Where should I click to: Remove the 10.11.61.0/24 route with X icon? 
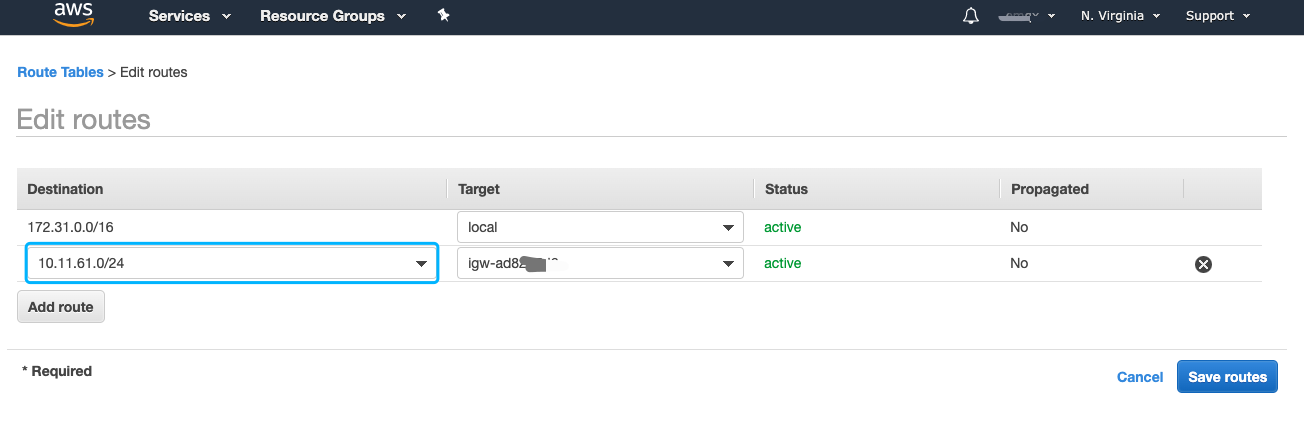[x=1203, y=264]
